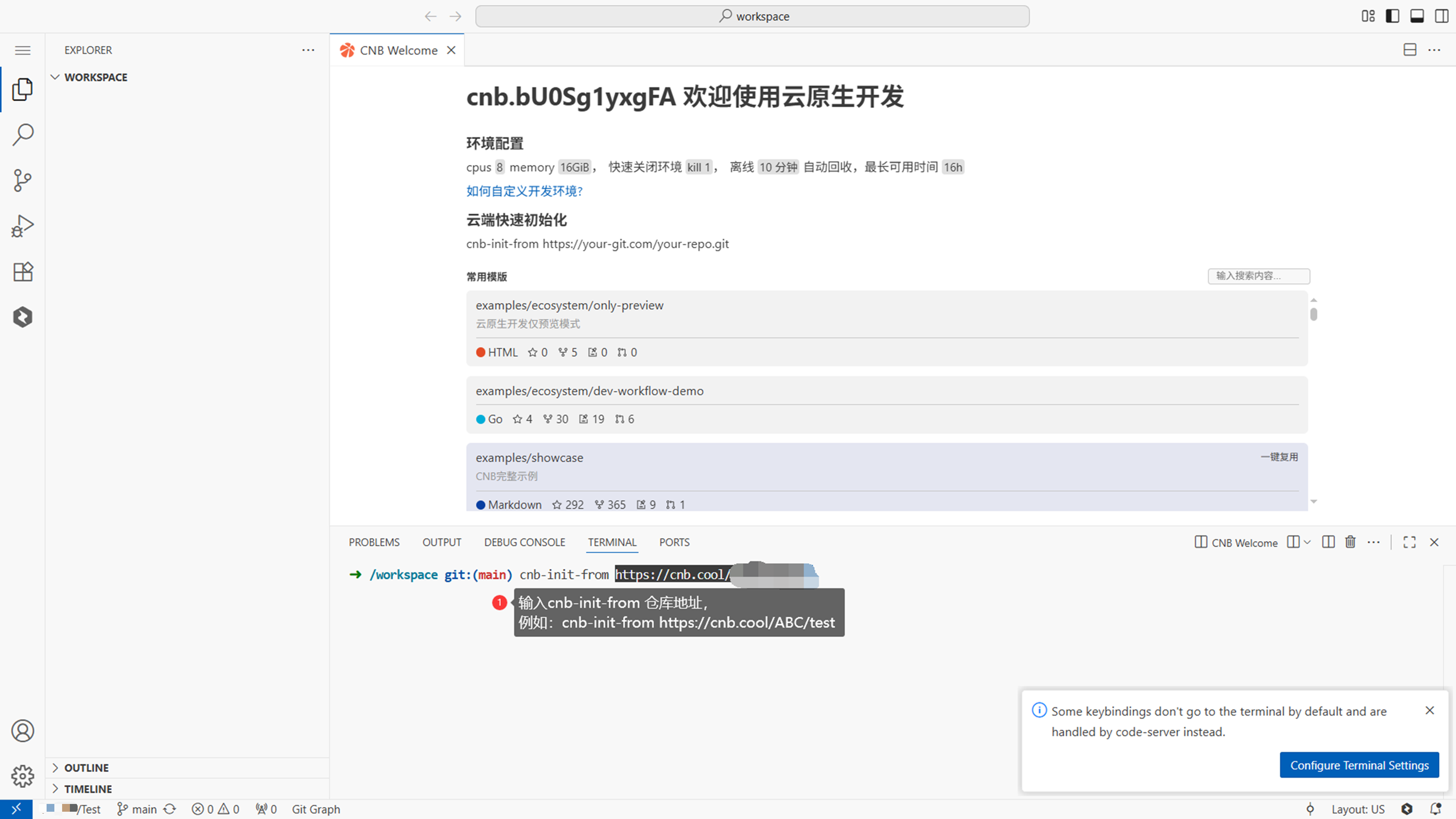Screen dimensions: 1456x819
Task: Split the terminal
Action: (x=1328, y=542)
